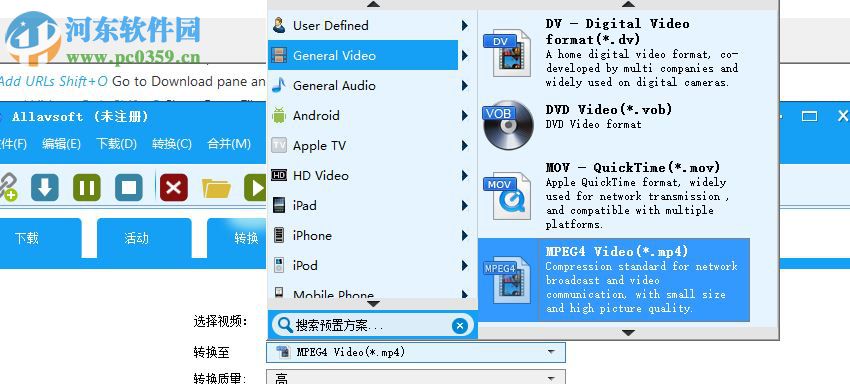Expand the Android submenu arrow
850x384 pixels.
465,116
